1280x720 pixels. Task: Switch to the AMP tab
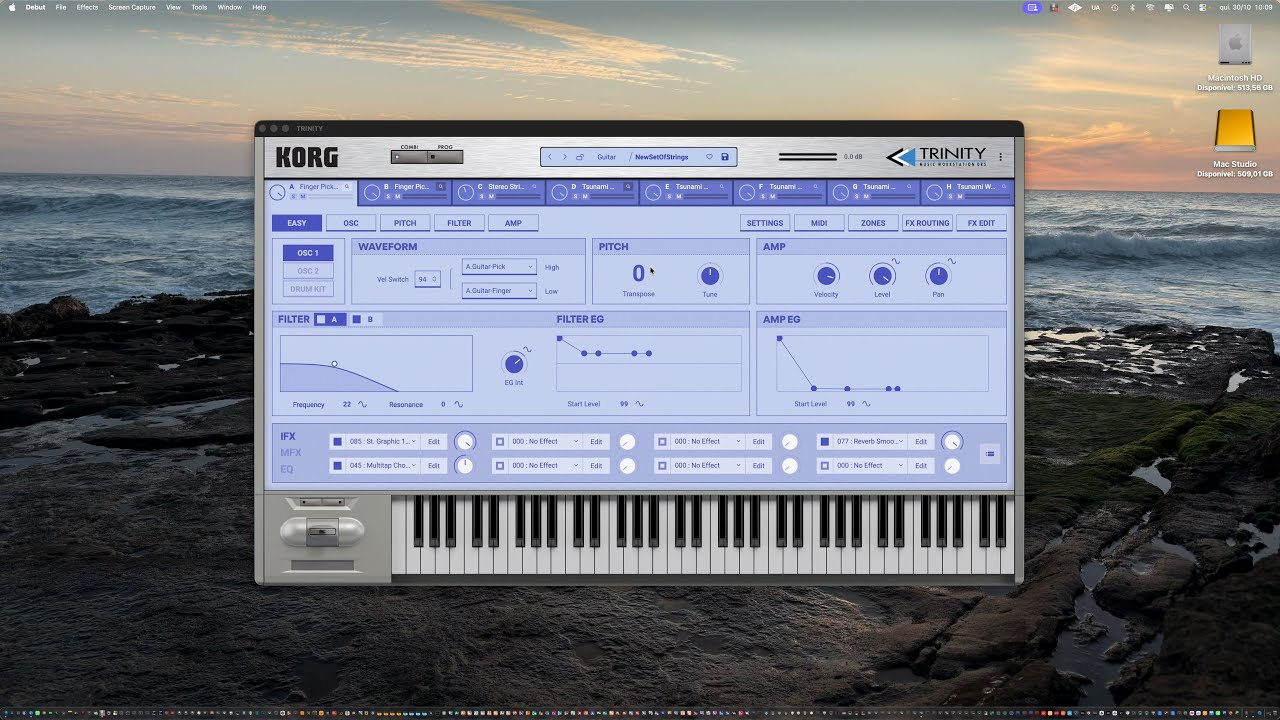coord(513,223)
